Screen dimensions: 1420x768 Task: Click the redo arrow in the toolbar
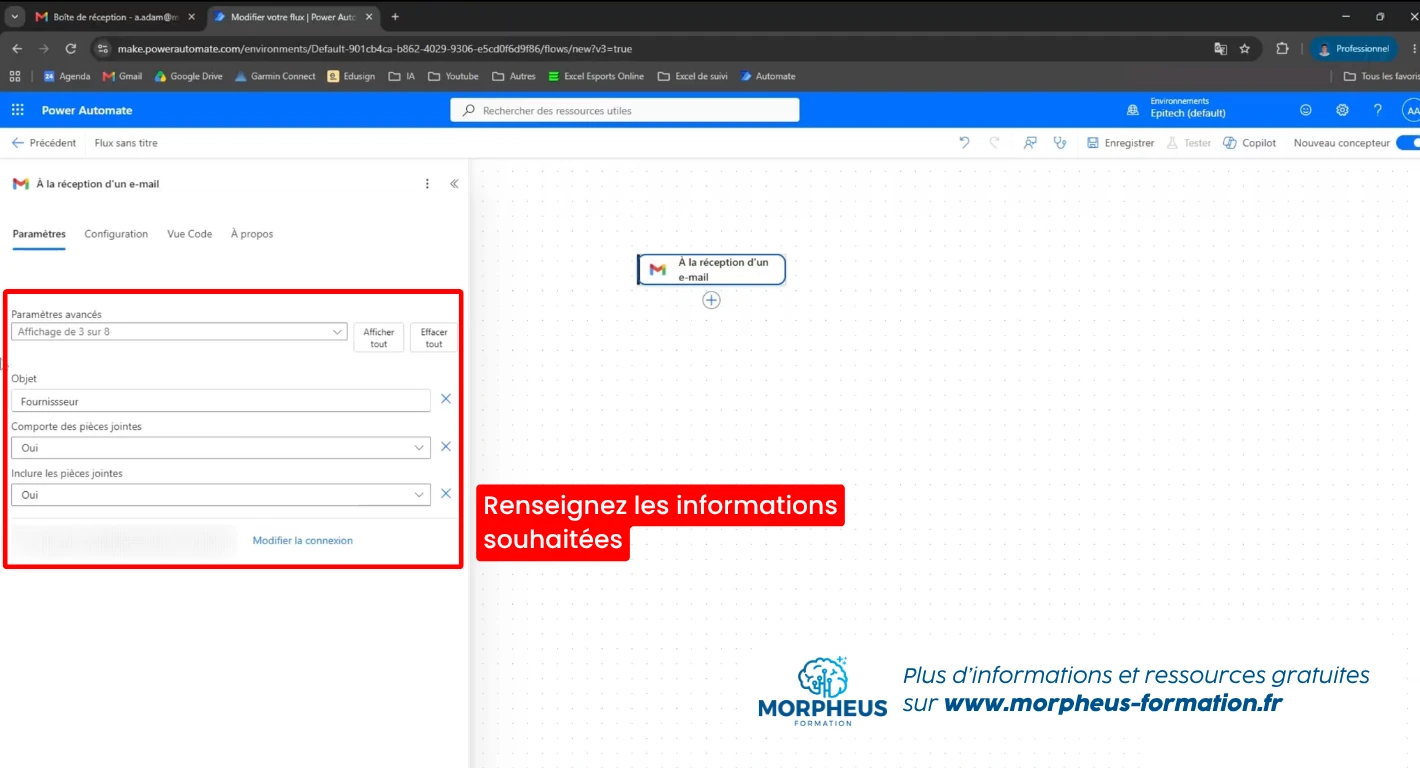coord(994,143)
